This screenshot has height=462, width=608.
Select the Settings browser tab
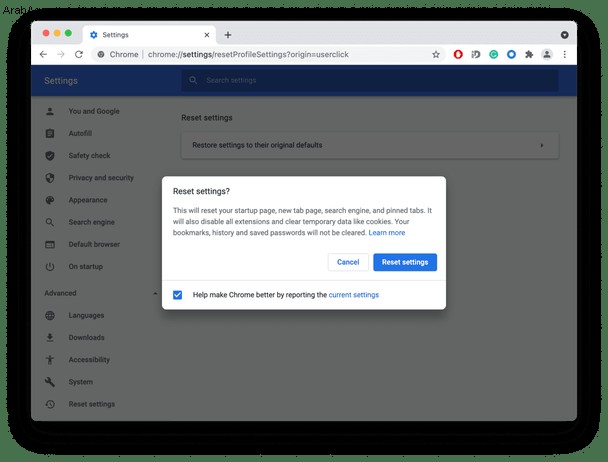pos(149,35)
